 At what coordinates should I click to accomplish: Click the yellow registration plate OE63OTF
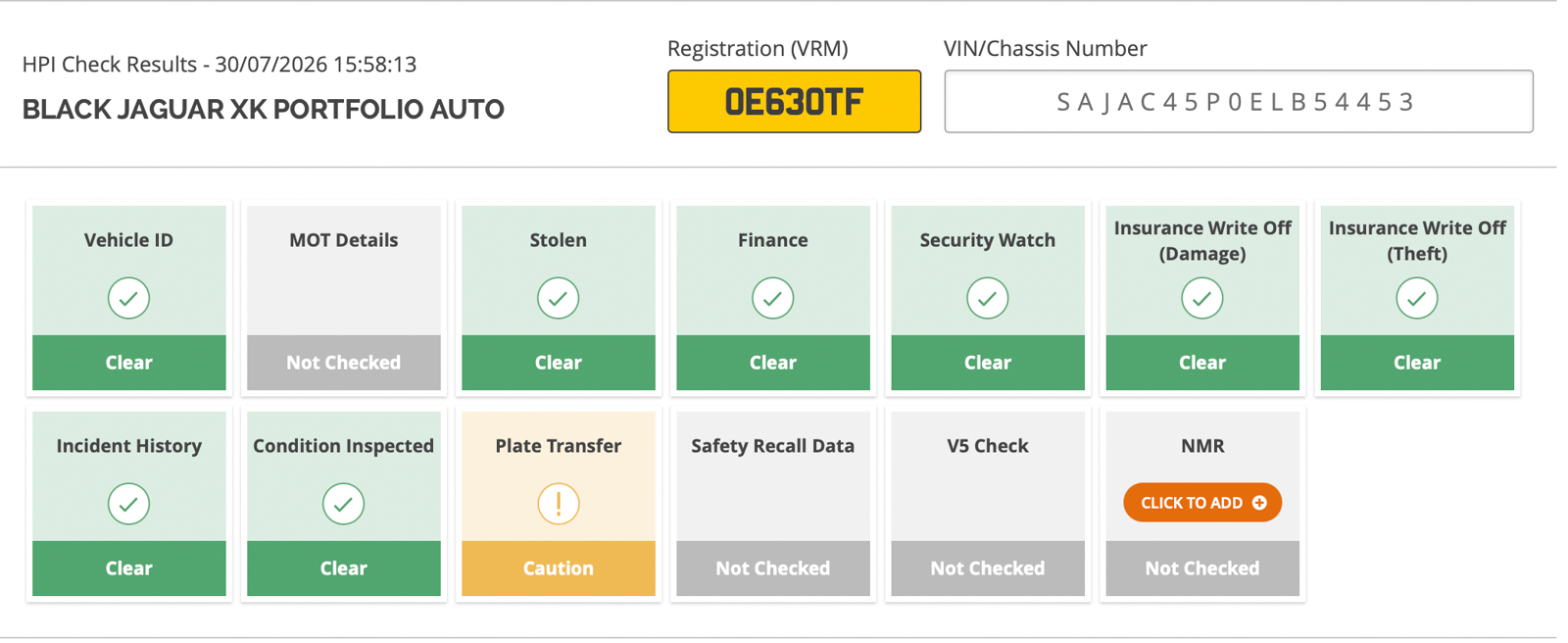(x=794, y=101)
